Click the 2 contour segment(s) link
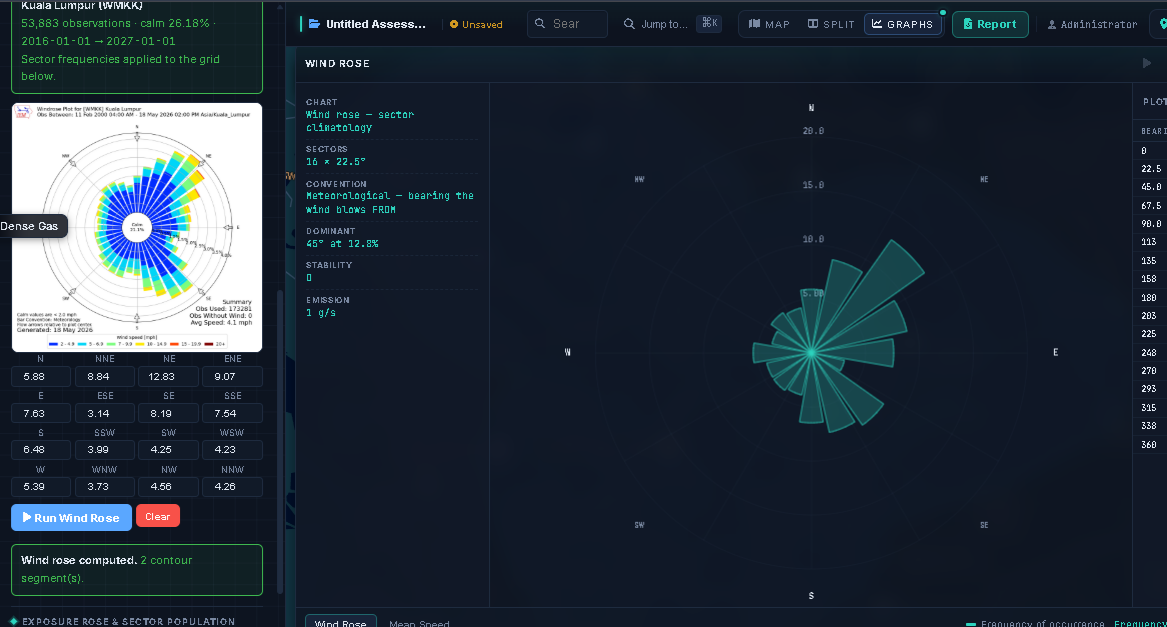This screenshot has width=1167, height=627. tap(106, 569)
